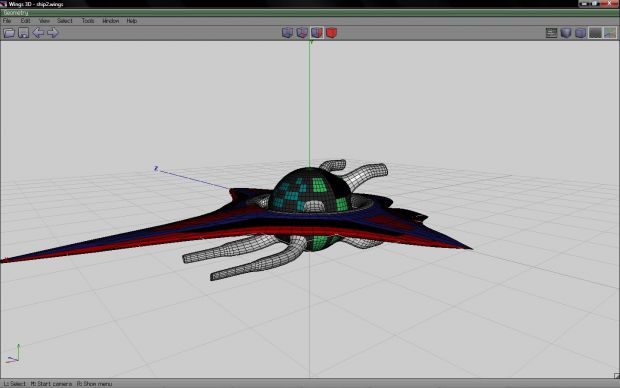Click the "L: Select" status bar hint
This screenshot has width=620, height=388.
(15, 384)
